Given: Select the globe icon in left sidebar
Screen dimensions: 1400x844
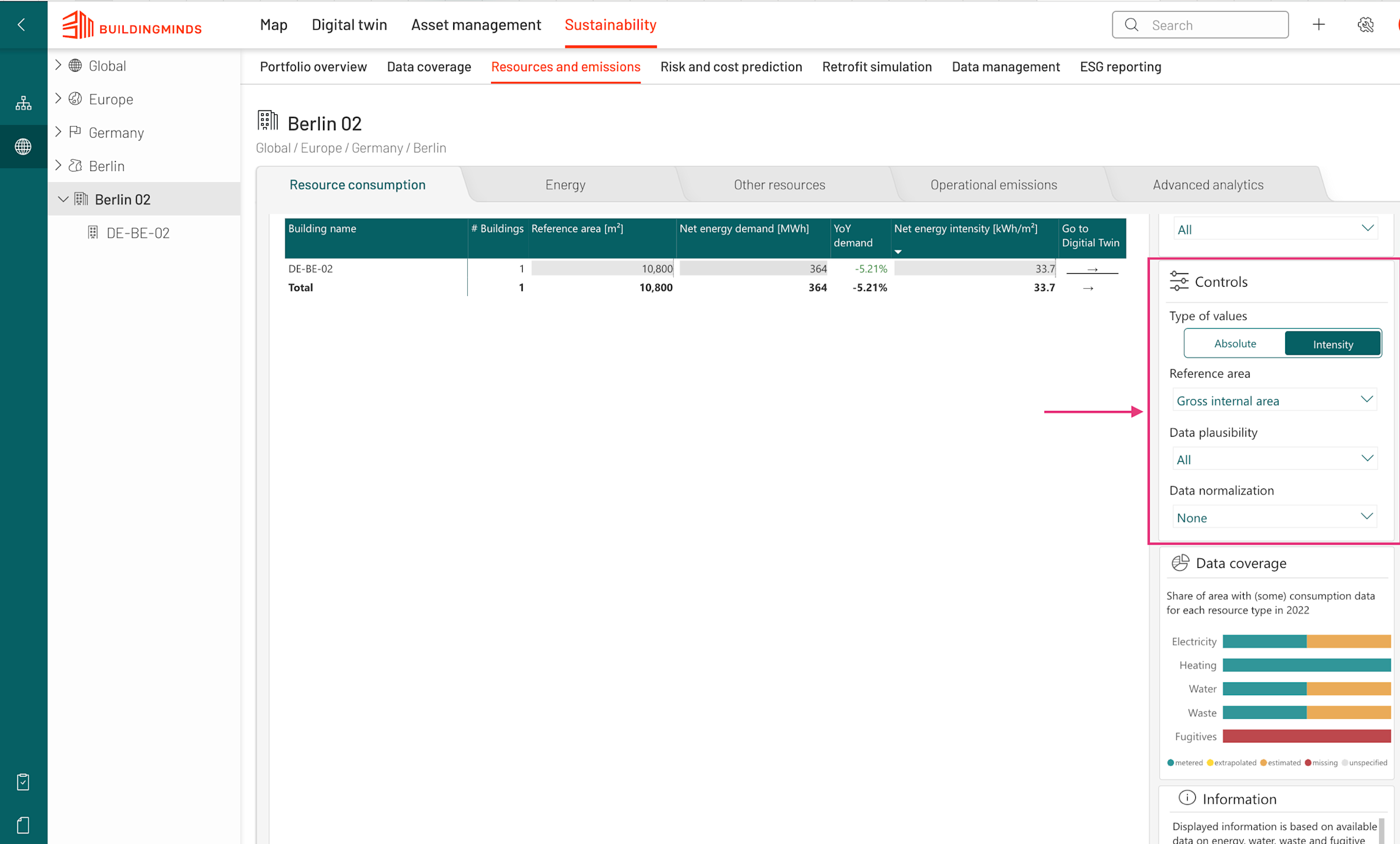Looking at the screenshot, I should 23,147.
